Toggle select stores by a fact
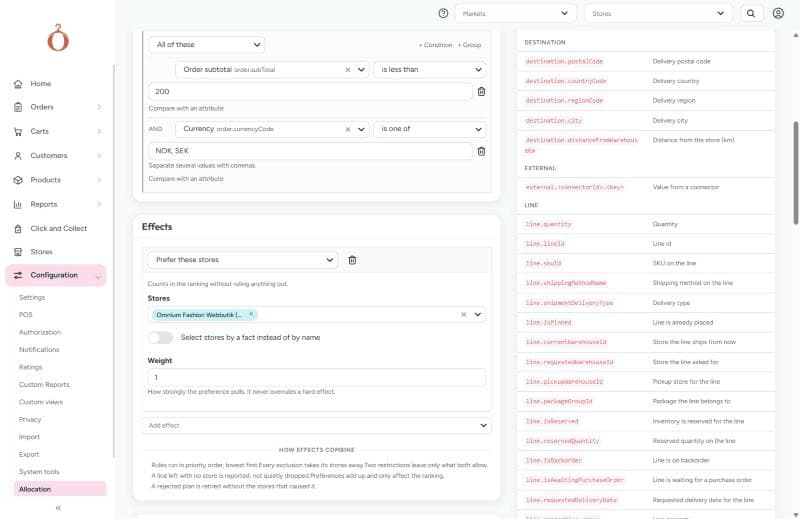This screenshot has height=519, width=800. click(x=160, y=337)
